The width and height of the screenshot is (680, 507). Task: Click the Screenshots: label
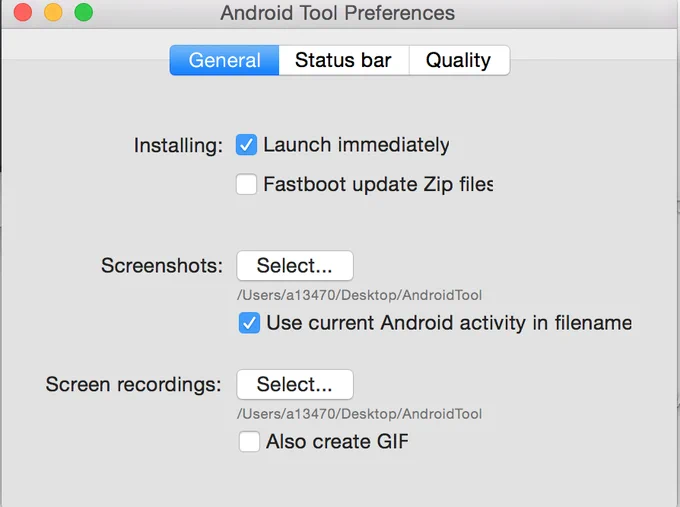pyautogui.click(x=162, y=265)
